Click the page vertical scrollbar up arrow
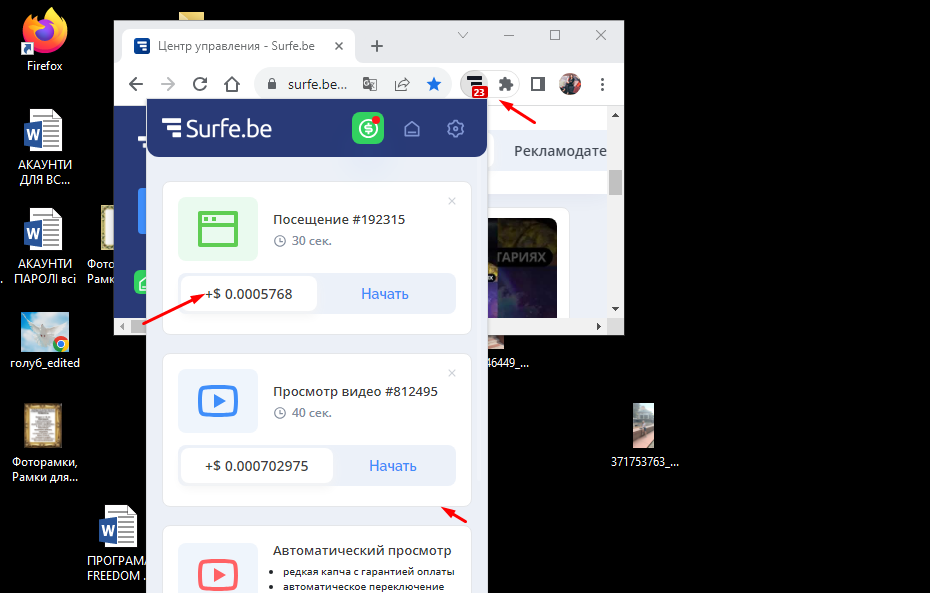Image resolution: width=930 pixels, height=593 pixels. (x=615, y=115)
